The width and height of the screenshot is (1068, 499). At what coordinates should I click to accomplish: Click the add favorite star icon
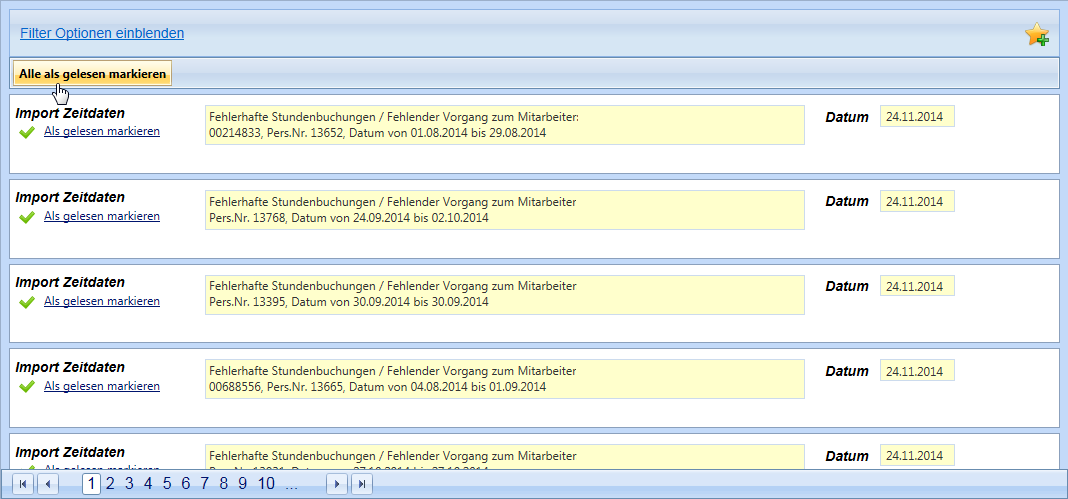(1037, 34)
